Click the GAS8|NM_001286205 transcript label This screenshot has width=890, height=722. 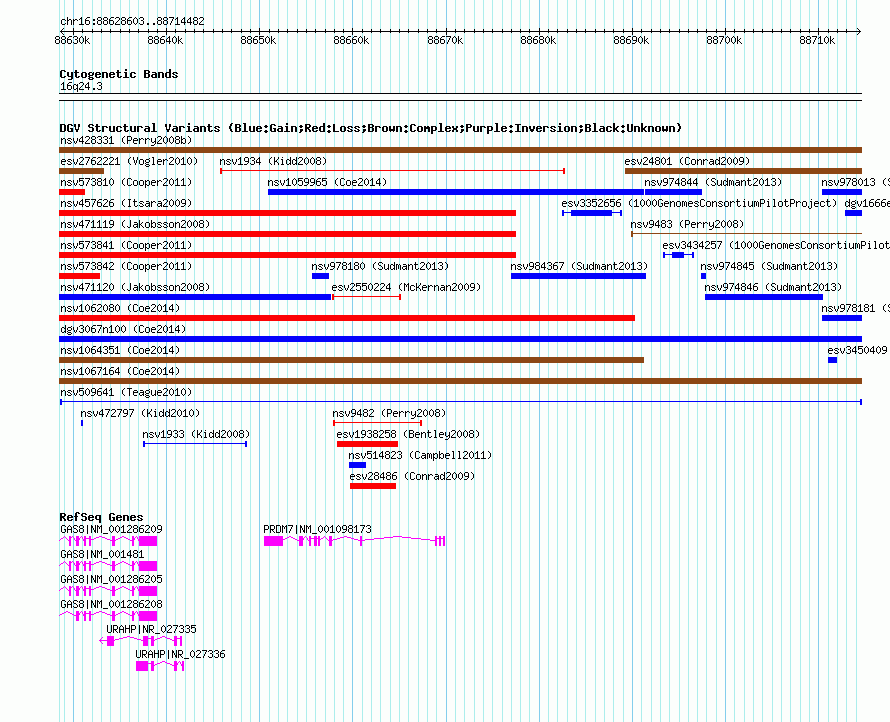tap(111, 579)
